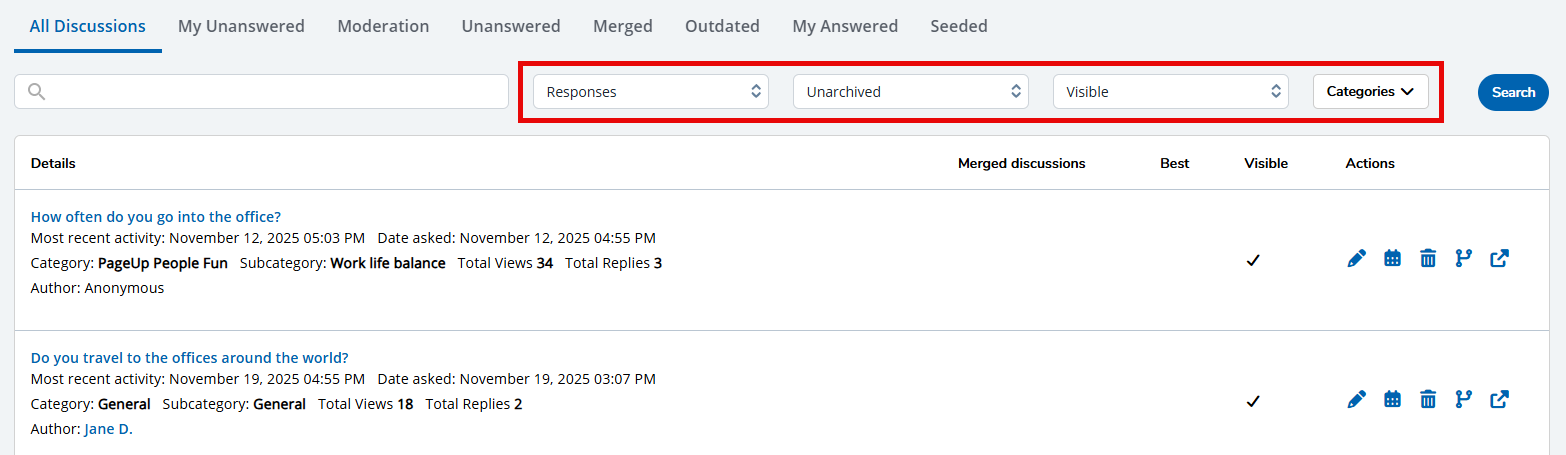The width and height of the screenshot is (1566, 455).
Task: Click merge icon for travel offices discussion
Action: click(1464, 400)
